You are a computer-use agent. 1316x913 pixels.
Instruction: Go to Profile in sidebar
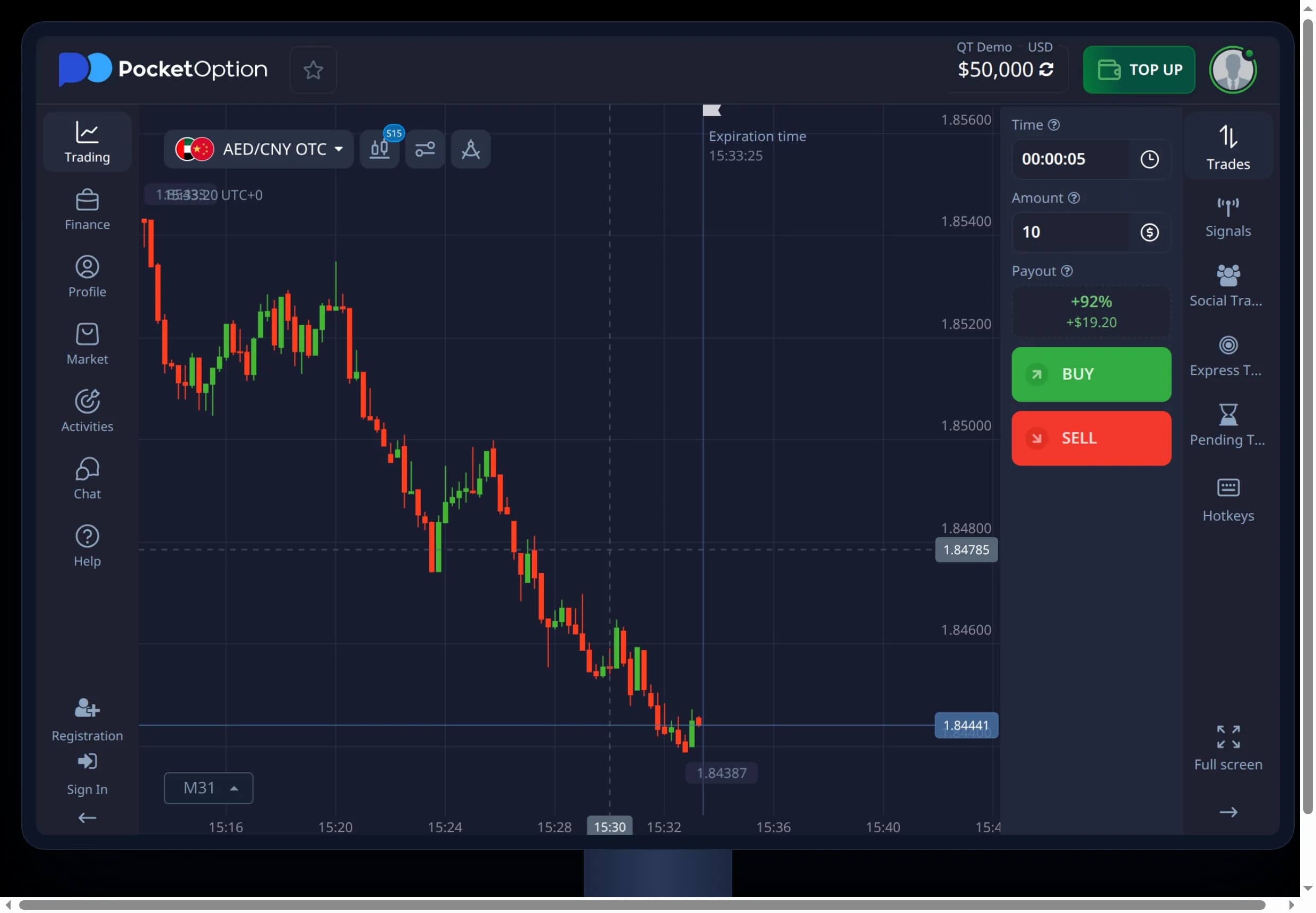pyautogui.click(x=87, y=277)
